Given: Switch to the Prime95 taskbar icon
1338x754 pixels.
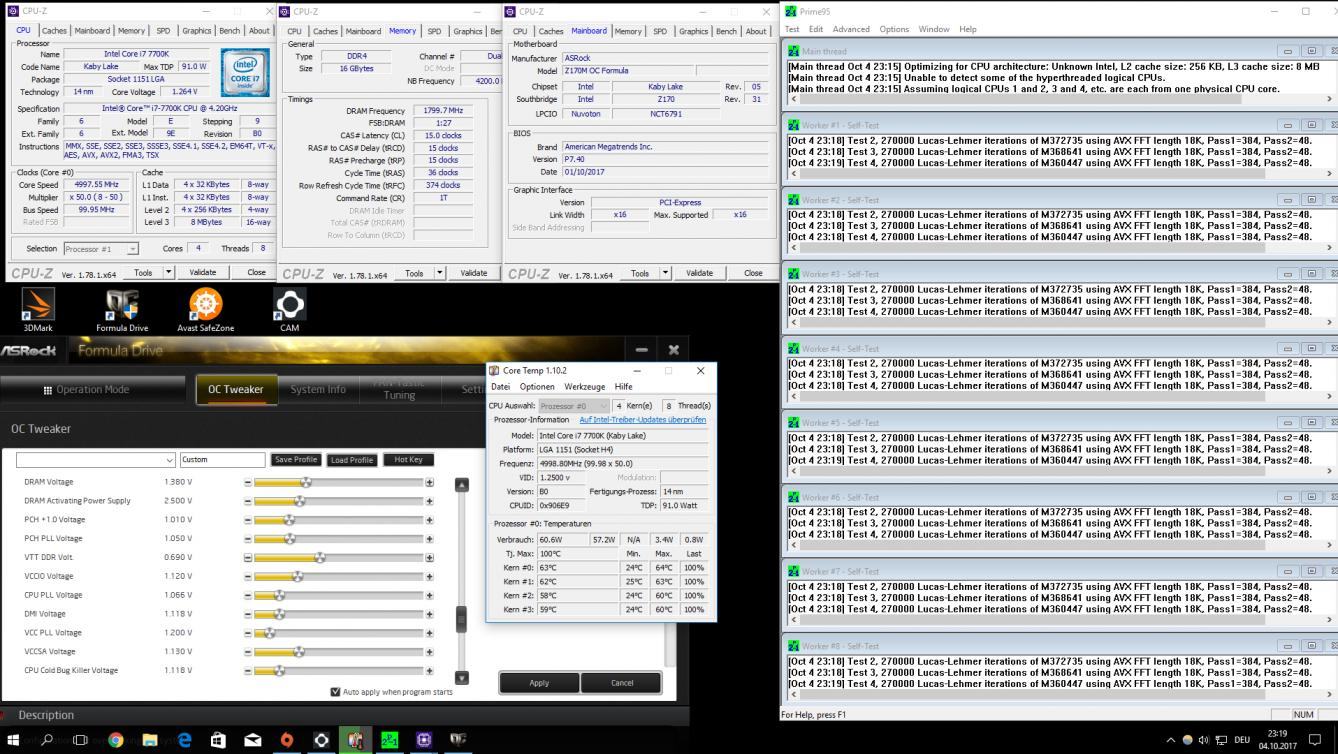Looking at the screenshot, I should coord(389,740).
